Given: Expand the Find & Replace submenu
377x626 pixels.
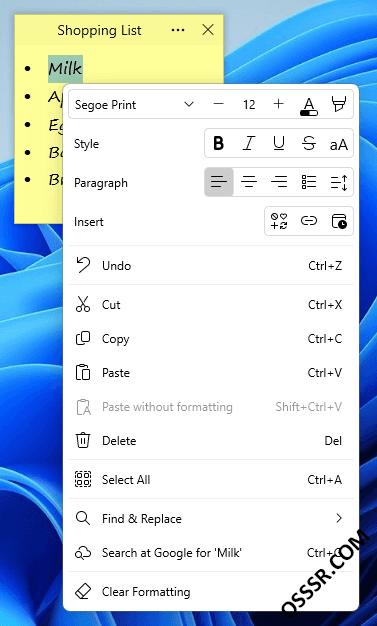Looking at the screenshot, I should (211, 519).
